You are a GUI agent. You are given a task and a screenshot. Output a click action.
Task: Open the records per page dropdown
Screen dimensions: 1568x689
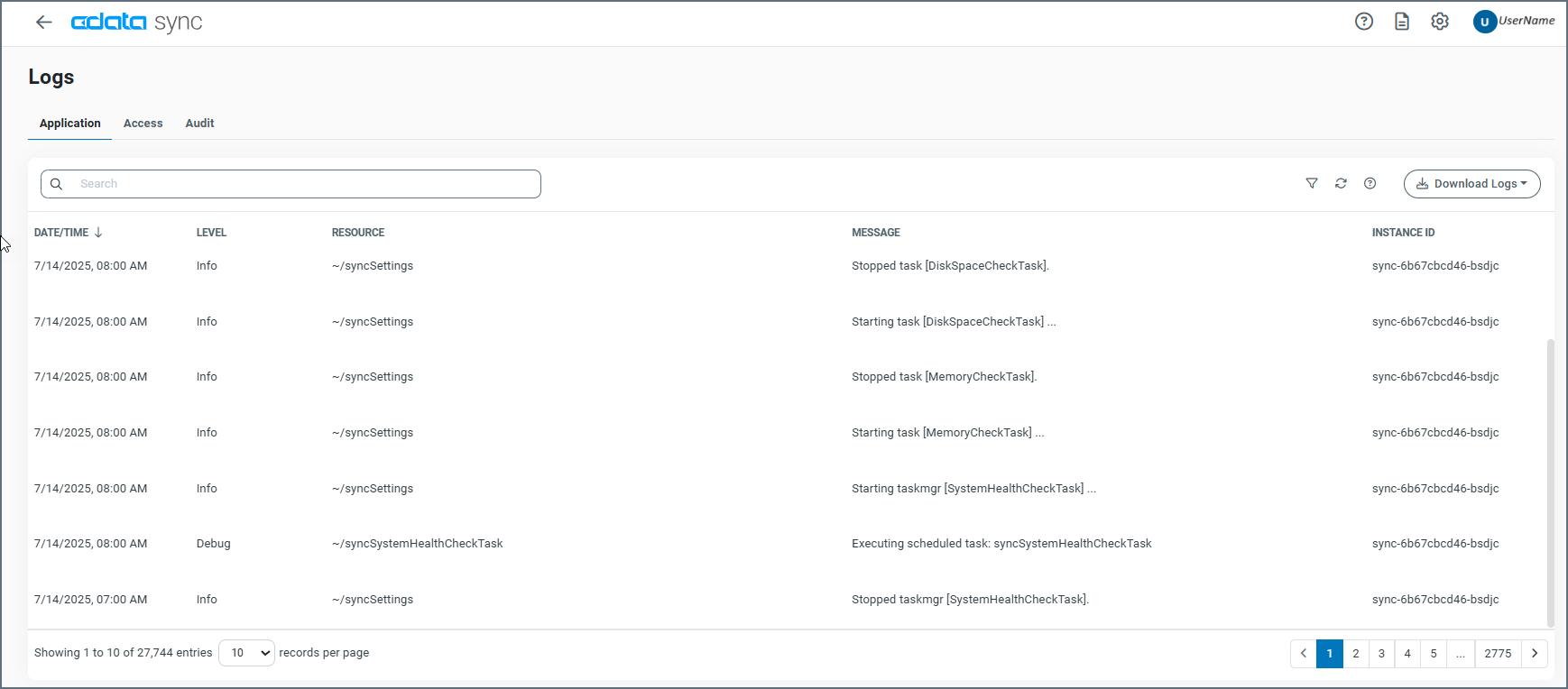point(246,653)
